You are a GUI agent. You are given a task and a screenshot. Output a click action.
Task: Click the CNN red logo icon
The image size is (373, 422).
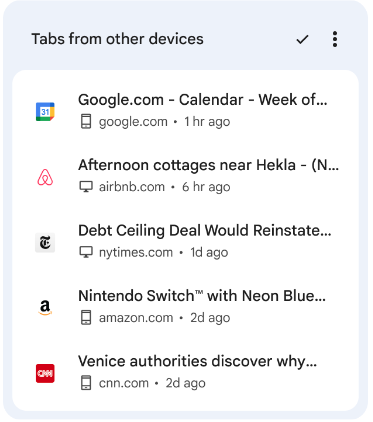click(x=45, y=373)
